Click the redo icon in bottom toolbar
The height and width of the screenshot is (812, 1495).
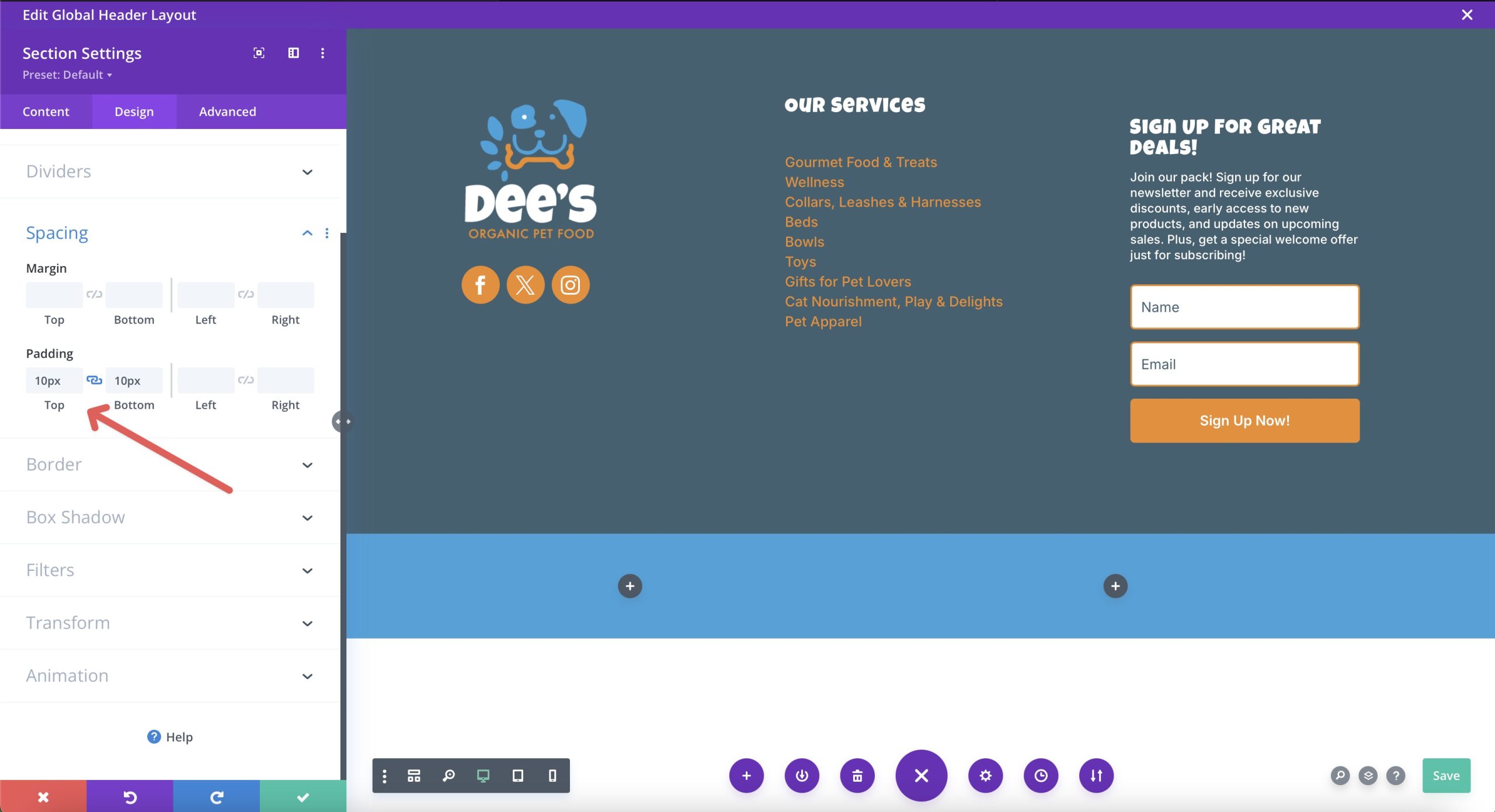pyautogui.click(x=215, y=797)
